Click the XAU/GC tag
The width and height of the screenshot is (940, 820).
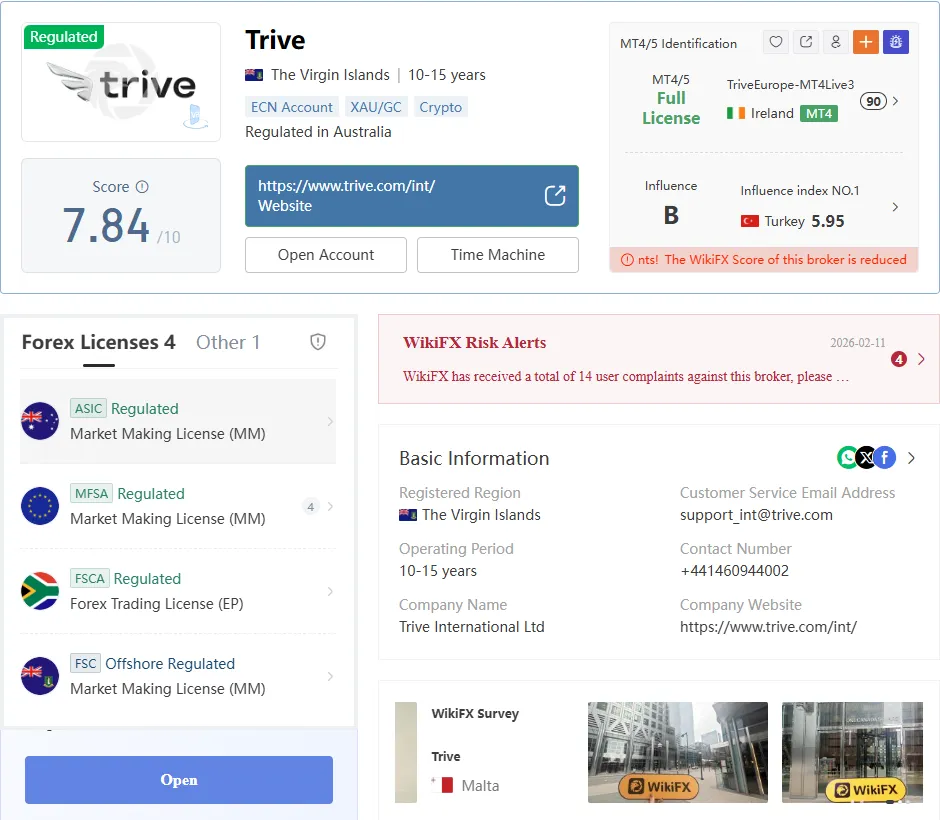(x=376, y=107)
